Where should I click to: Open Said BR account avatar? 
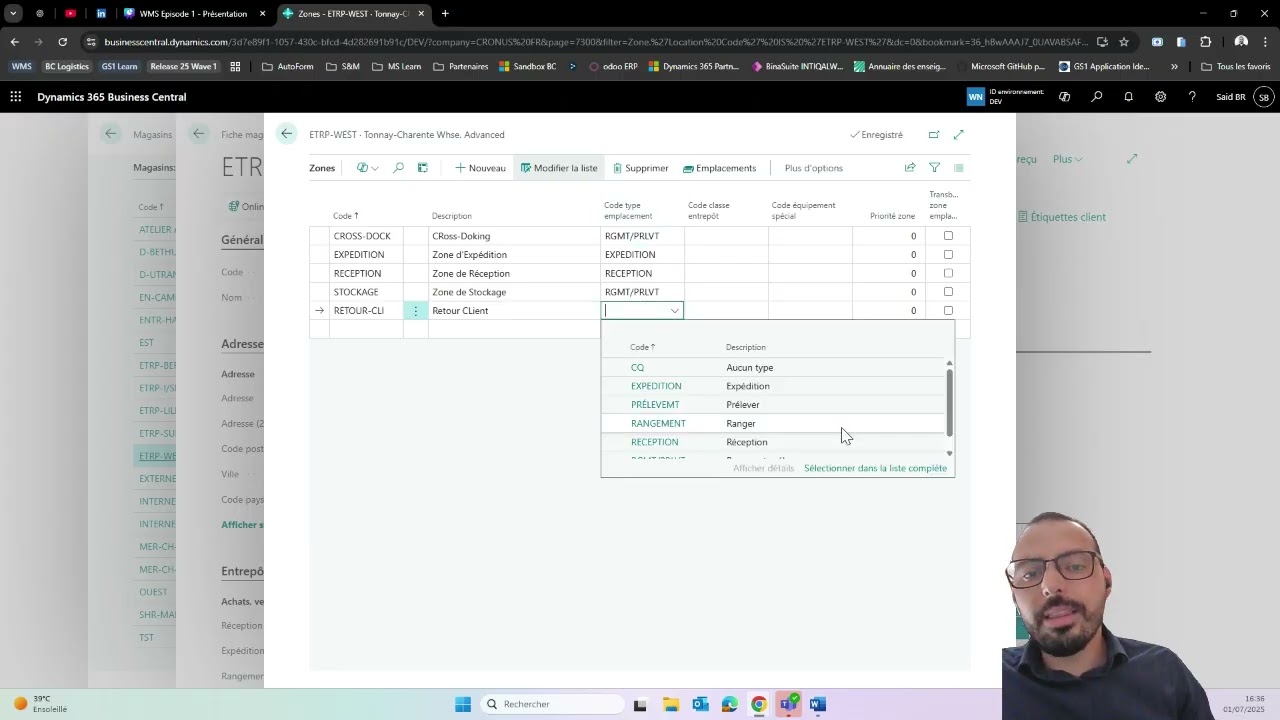[x=1264, y=97]
